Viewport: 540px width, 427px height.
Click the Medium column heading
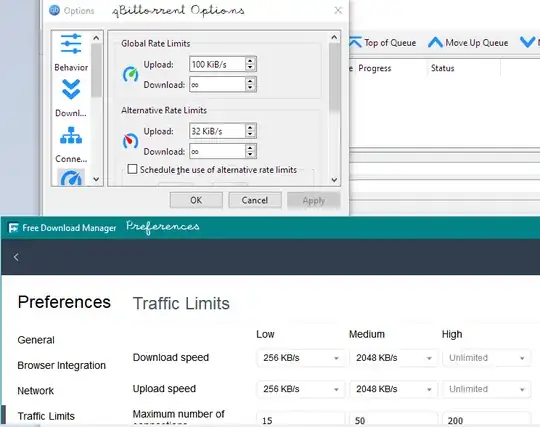(367, 334)
